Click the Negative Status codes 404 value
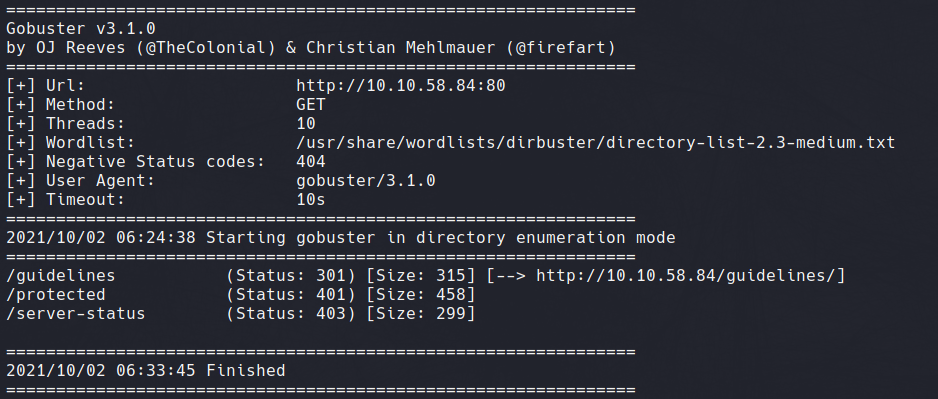938x399 pixels. coord(310,162)
